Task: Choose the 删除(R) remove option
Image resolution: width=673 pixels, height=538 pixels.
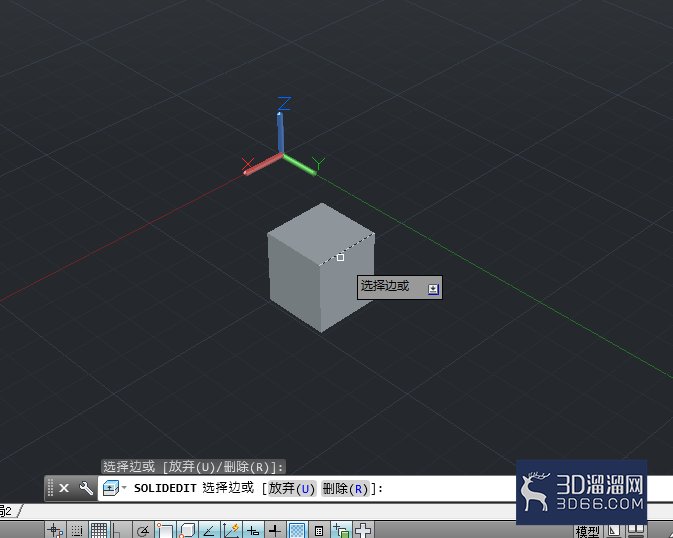Action: [x=345, y=489]
